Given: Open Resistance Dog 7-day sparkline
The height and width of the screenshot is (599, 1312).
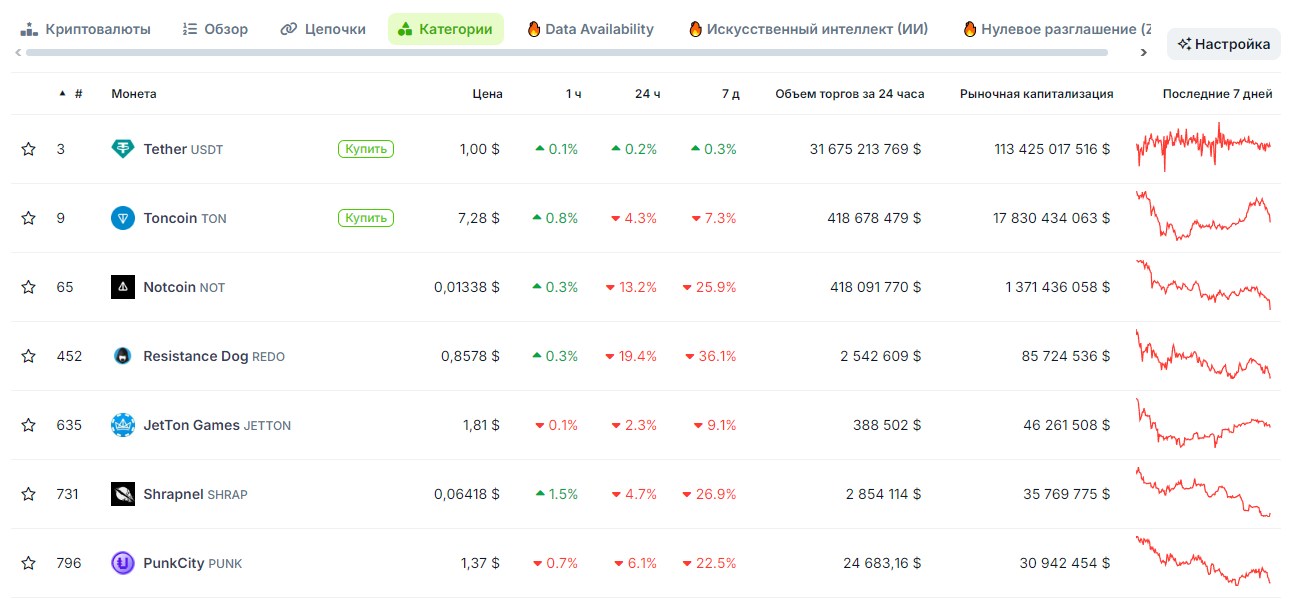Looking at the screenshot, I should click(1203, 353).
